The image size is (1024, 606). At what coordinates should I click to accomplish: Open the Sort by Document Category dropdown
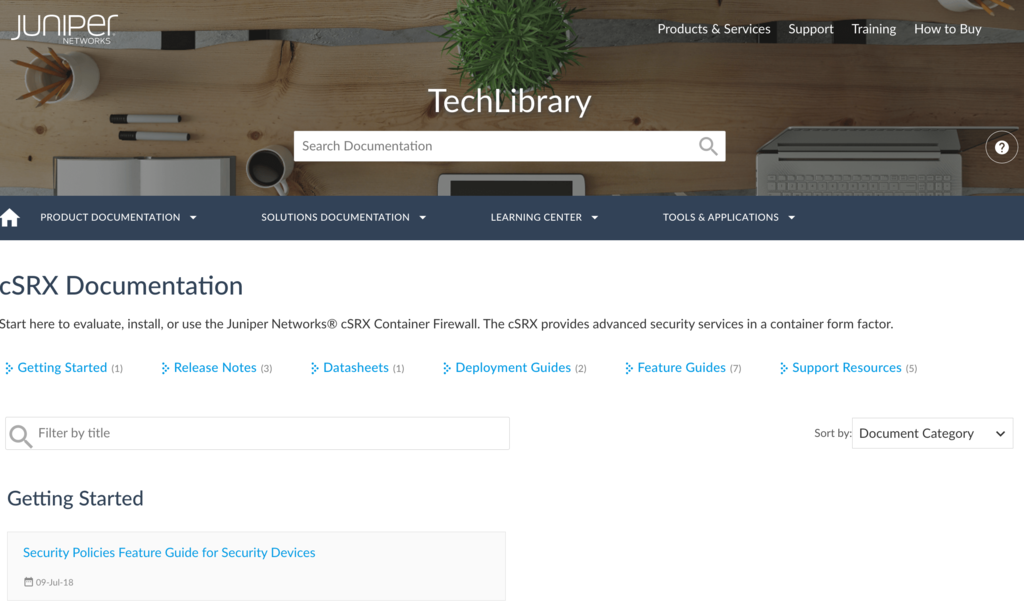[x=932, y=434]
